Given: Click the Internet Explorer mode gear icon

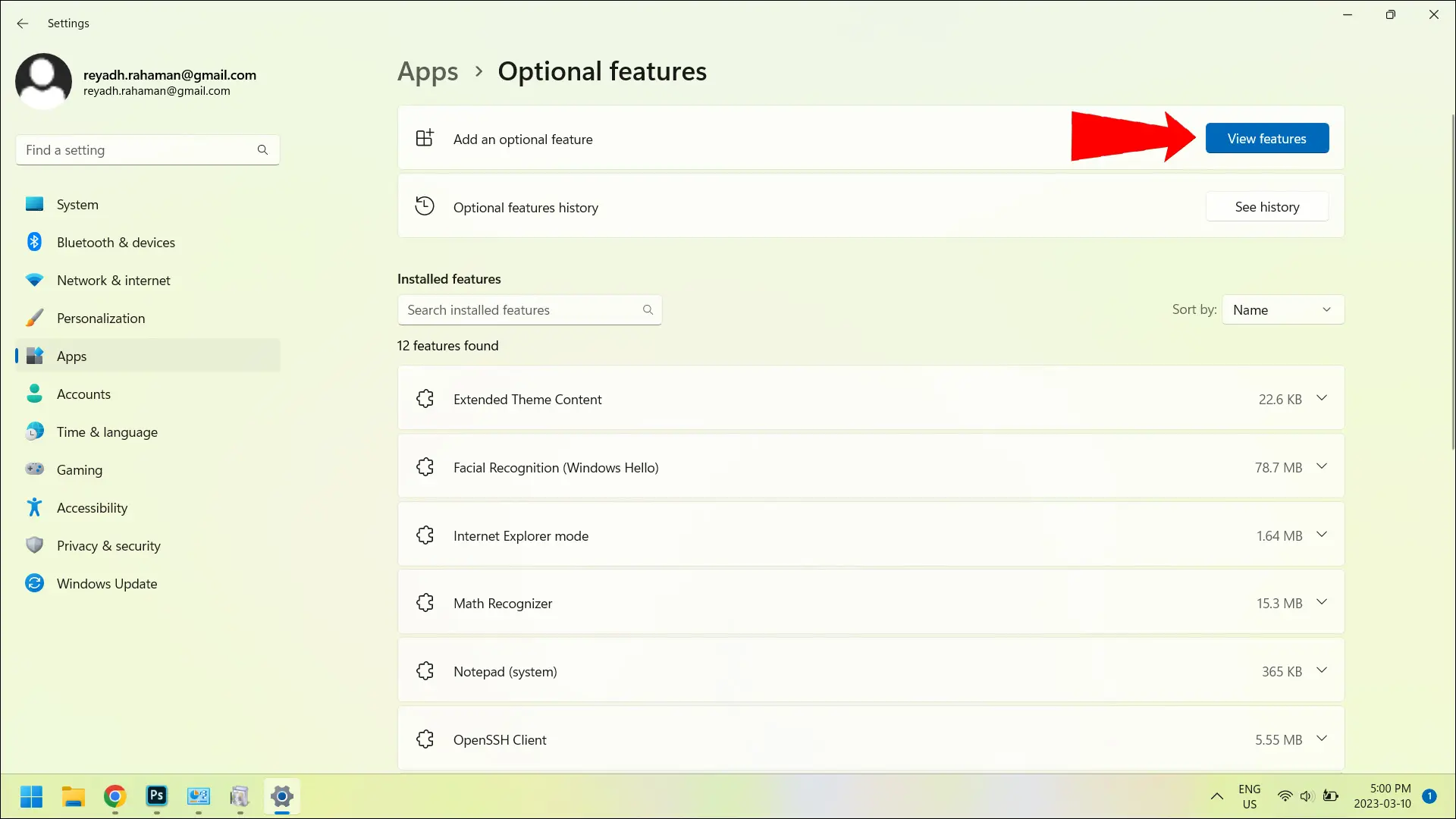Looking at the screenshot, I should 424,535.
